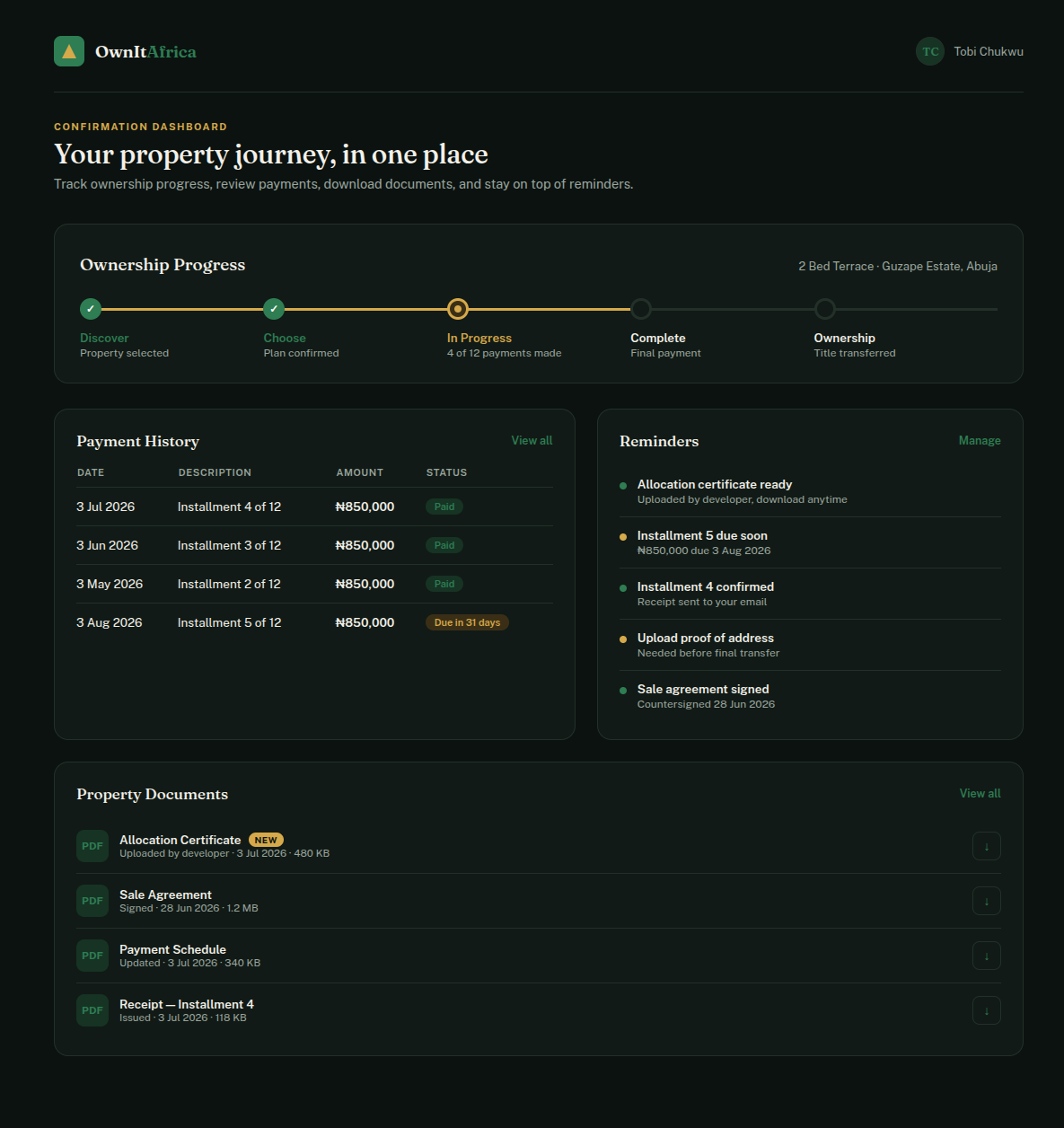This screenshot has width=1064, height=1128.
Task: Click the 3 Jun 2026 date cell
Action: pyautogui.click(x=108, y=545)
